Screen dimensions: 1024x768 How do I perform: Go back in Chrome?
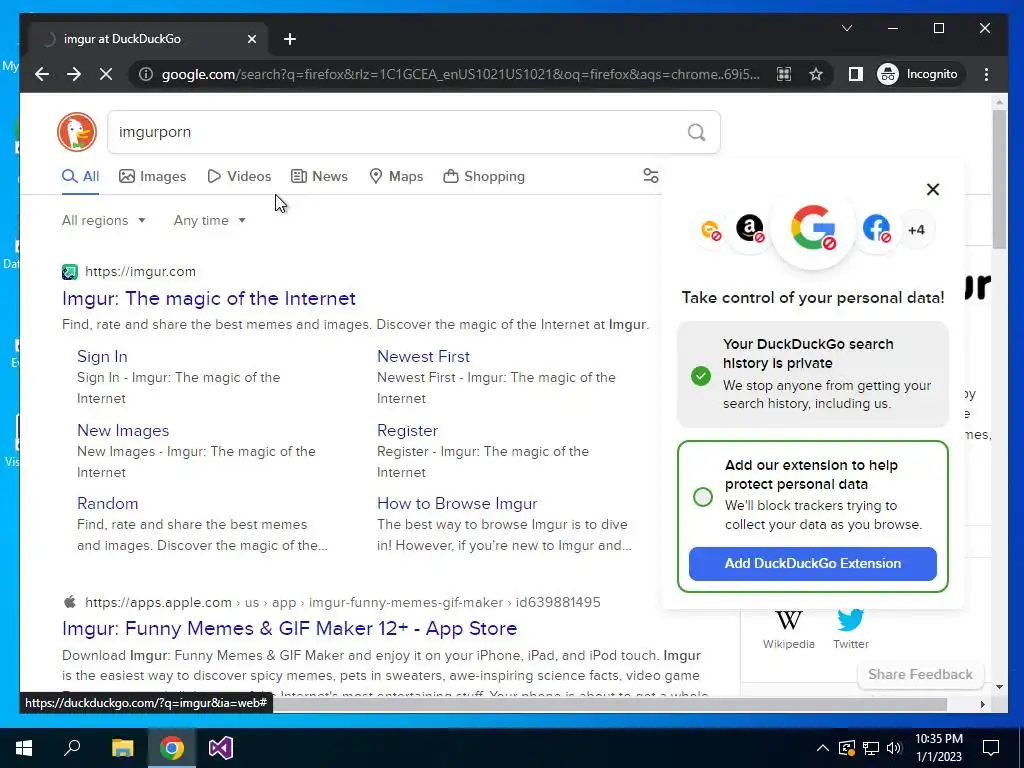(42, 74)
